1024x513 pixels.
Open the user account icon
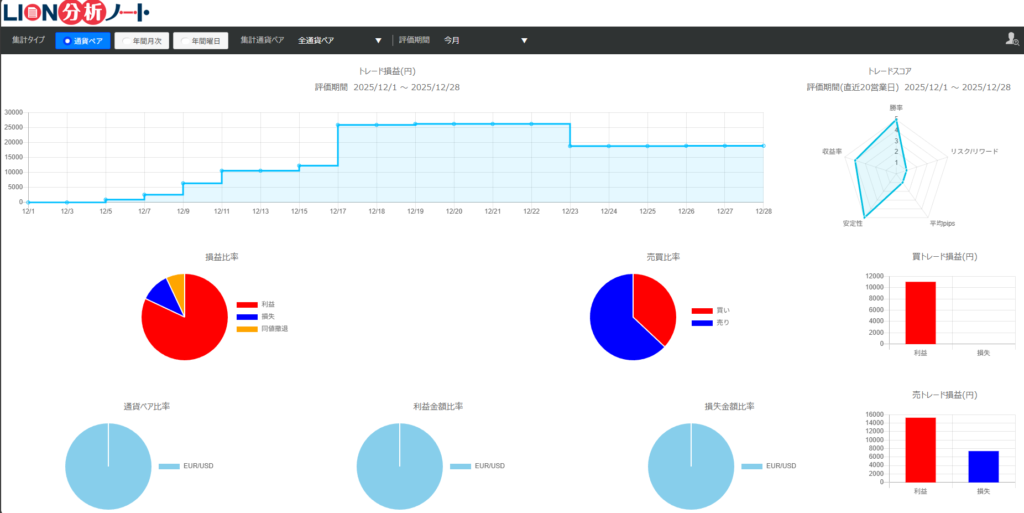(1010, 40)
